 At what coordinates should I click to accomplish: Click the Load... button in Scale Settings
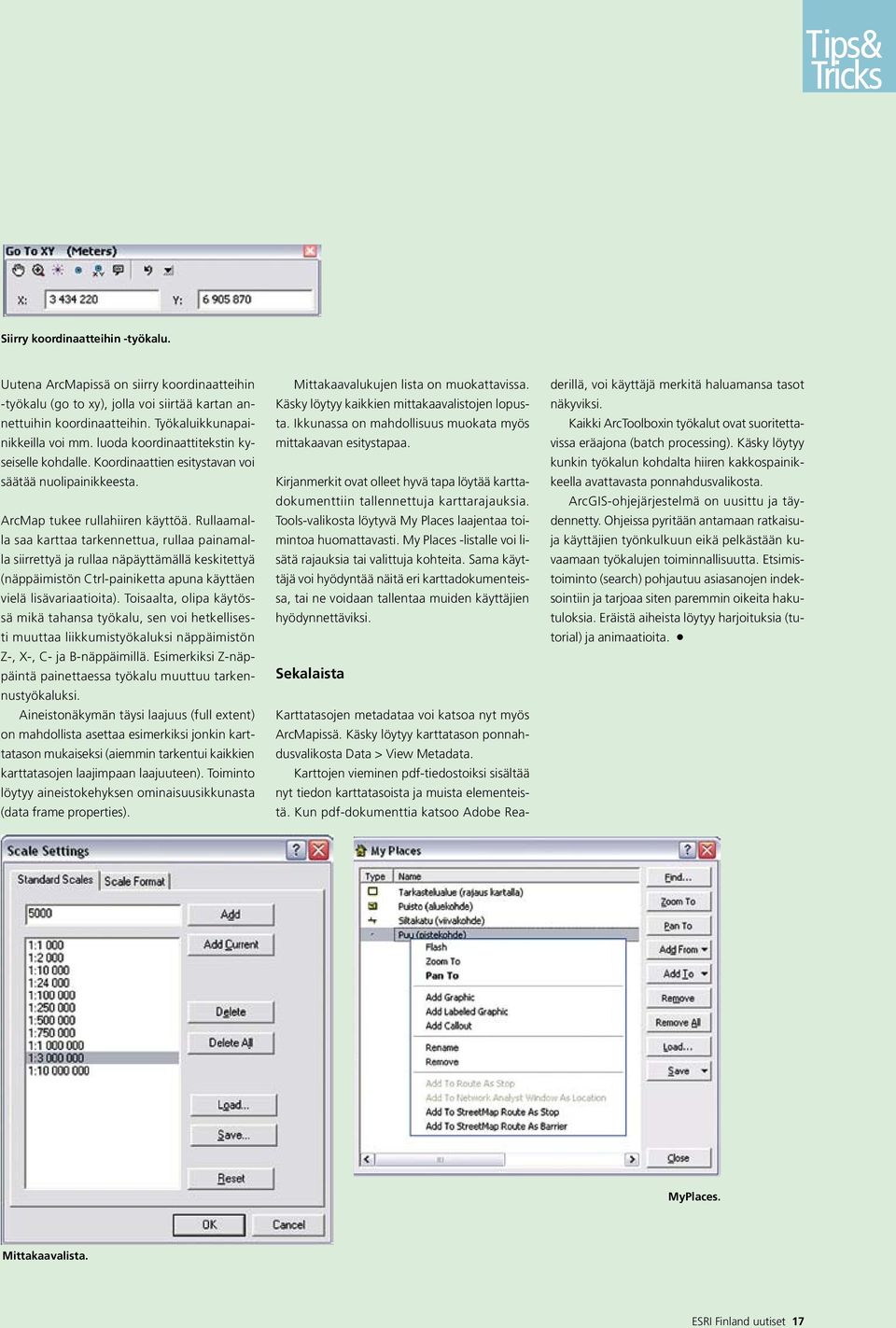coord(233,1105)
